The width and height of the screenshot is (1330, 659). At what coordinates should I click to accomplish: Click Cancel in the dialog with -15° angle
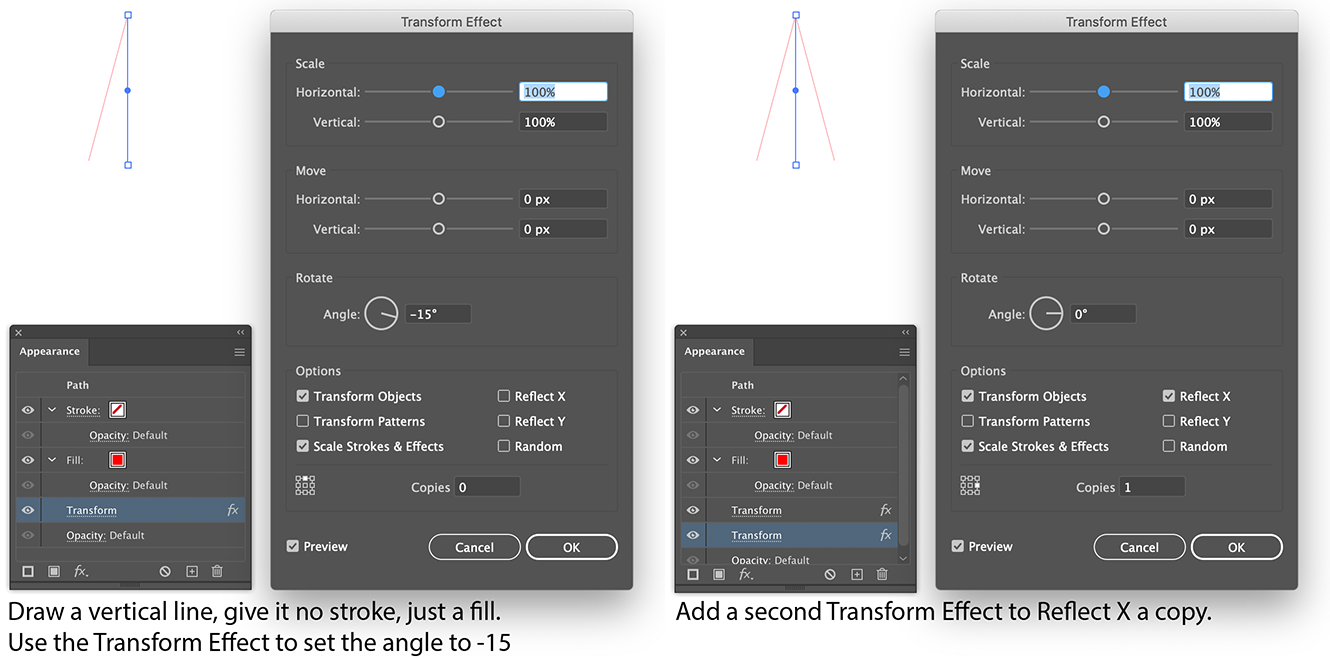[475, 547]
